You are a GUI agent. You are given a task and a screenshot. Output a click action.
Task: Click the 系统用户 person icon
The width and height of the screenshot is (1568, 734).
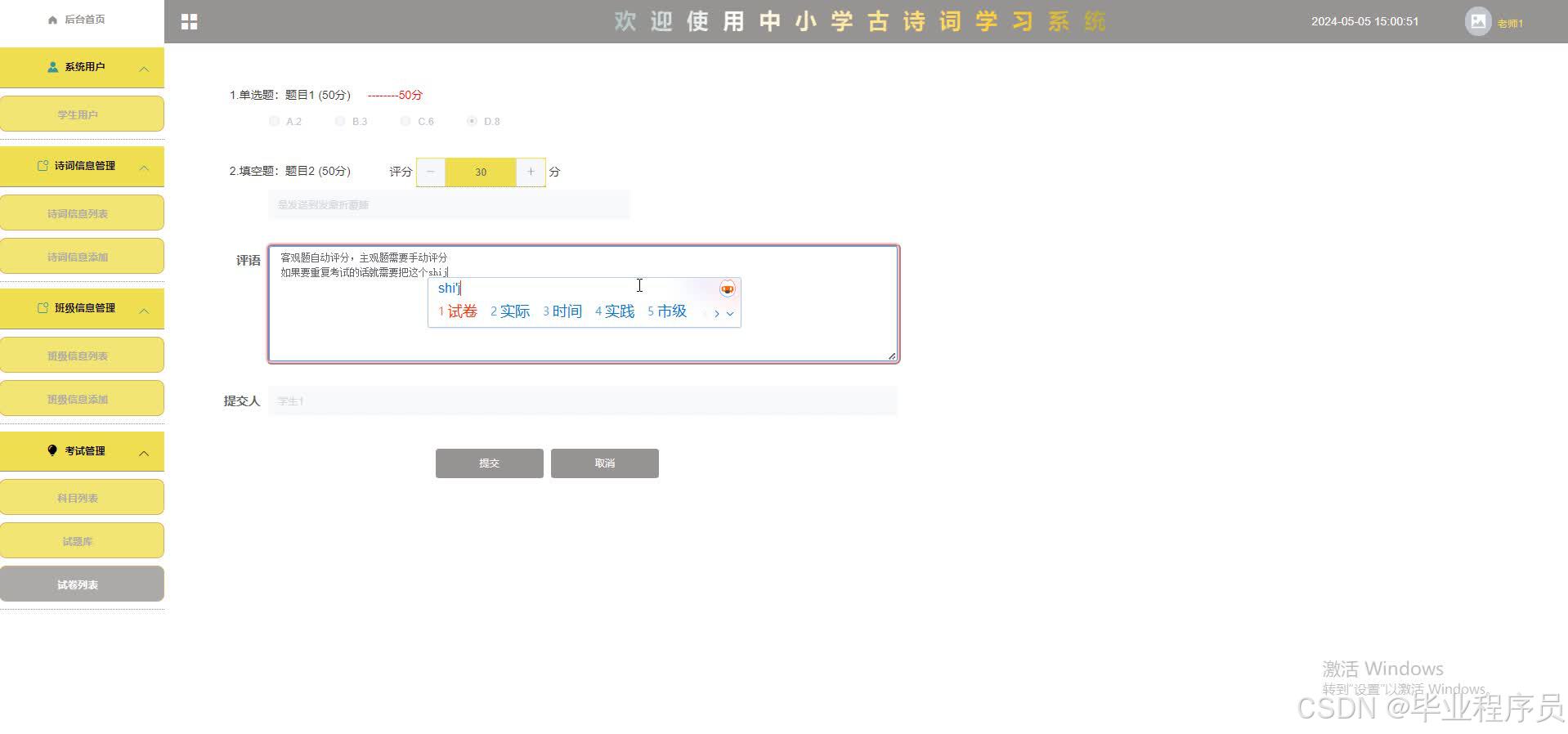tap(53, 67)
